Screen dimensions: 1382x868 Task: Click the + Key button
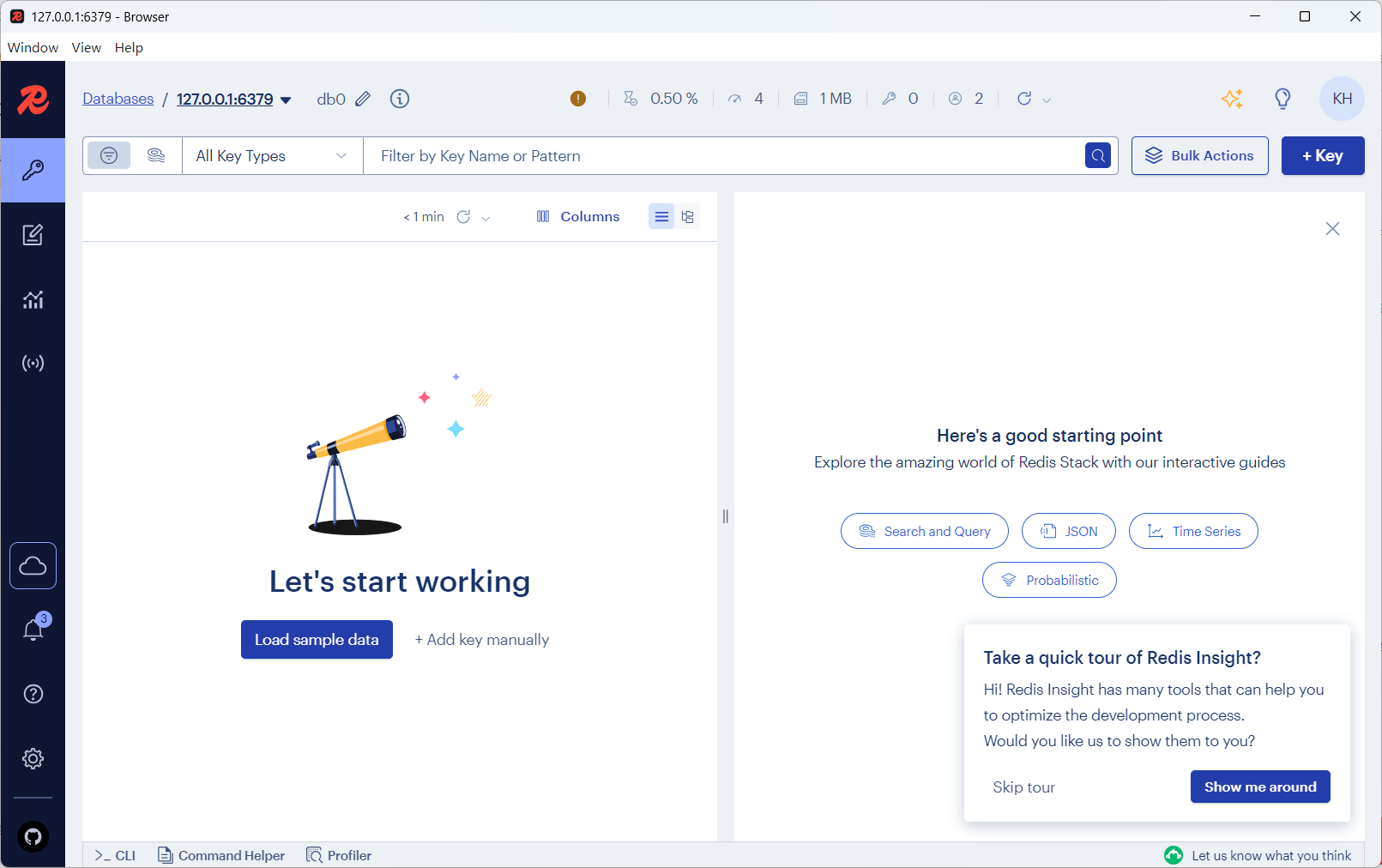pyautogui.click(x=1323, y=155)
